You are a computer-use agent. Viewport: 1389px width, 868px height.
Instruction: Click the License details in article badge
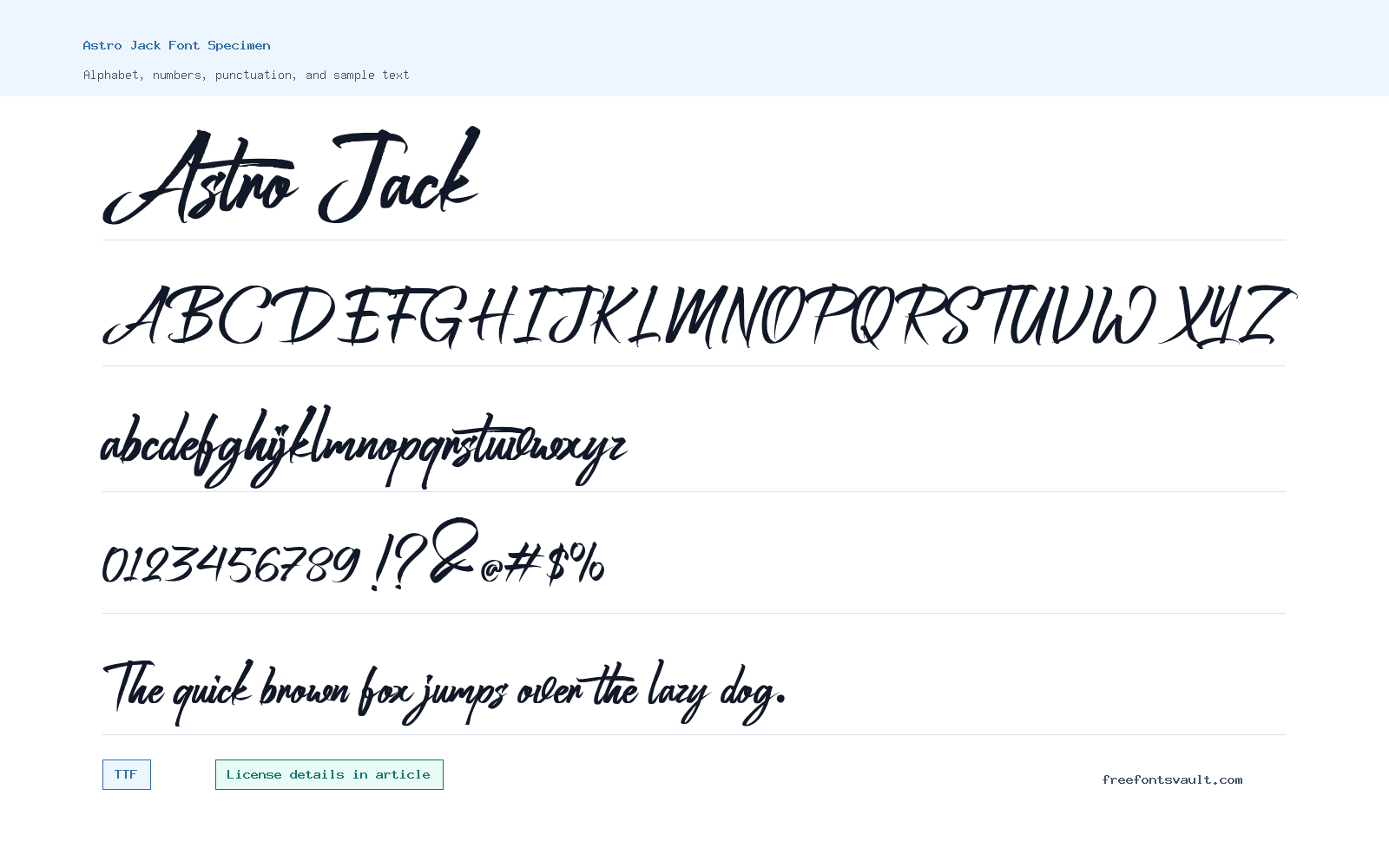(329, 774)
